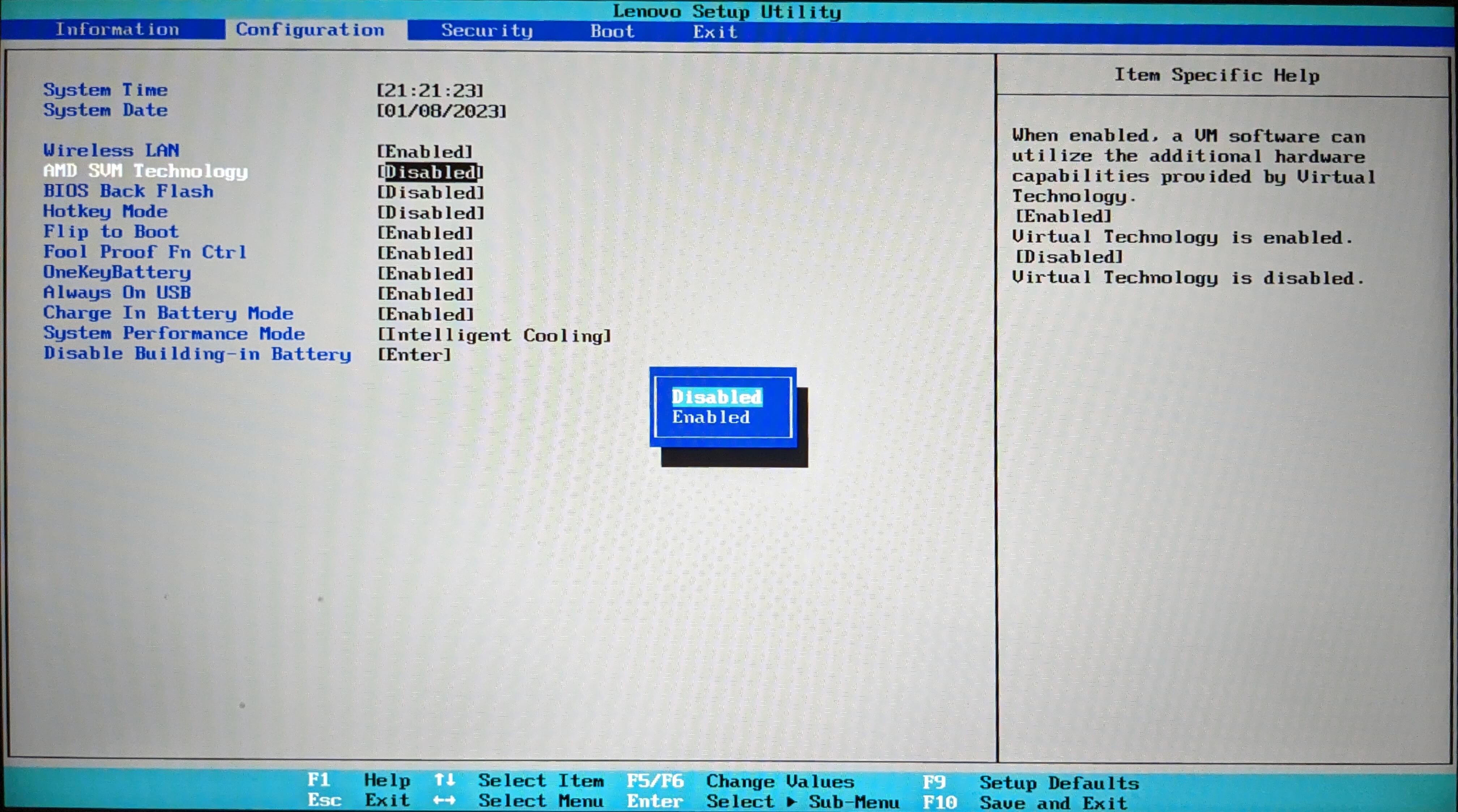Image resolution: width=1458 pixels, height=812 pixels.
Task: Toggle Wireless LAN Enabled value
Action: coord(425,151)
